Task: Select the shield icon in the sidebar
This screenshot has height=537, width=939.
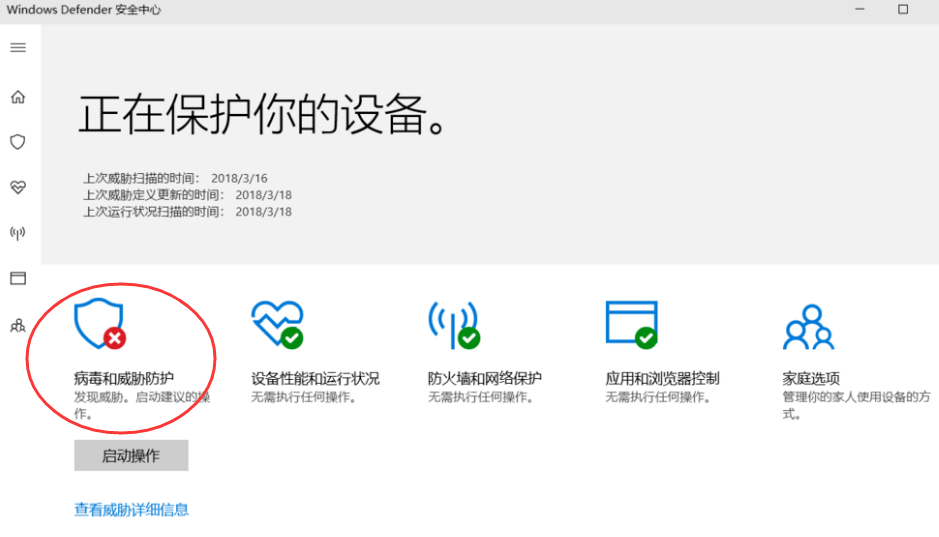Action: pyautogui.click(x=18, y=142)
